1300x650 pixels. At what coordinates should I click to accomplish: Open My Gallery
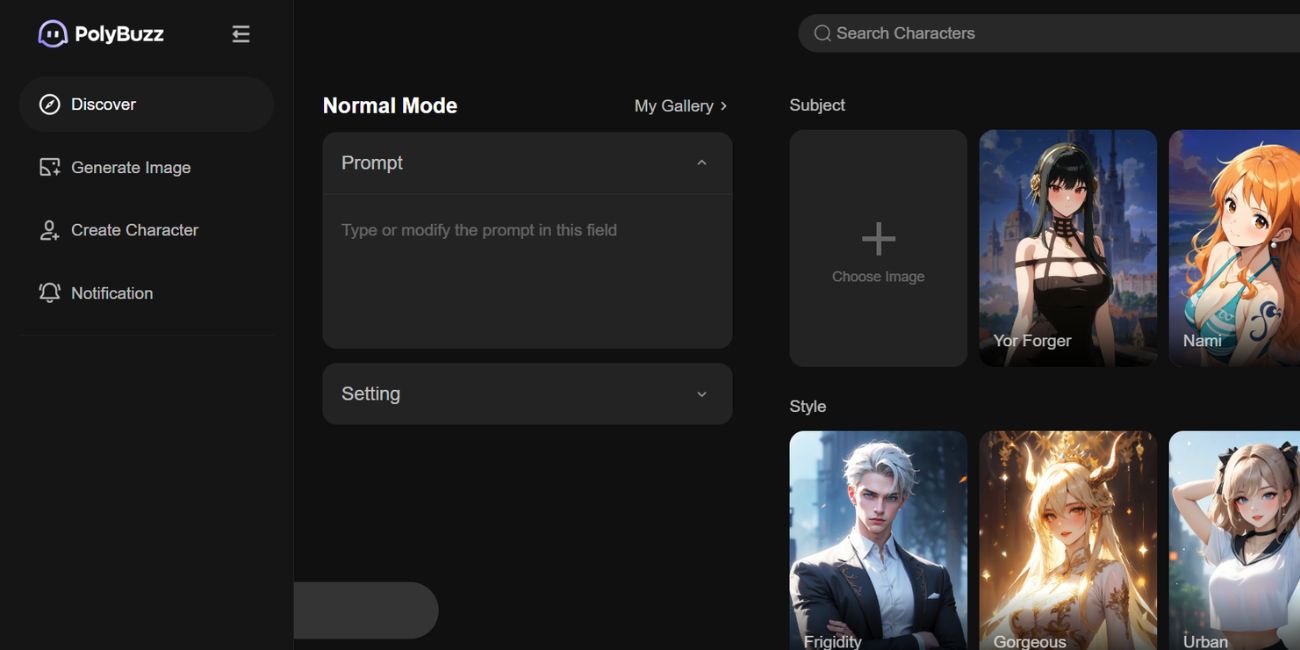[x=680, y=105]
